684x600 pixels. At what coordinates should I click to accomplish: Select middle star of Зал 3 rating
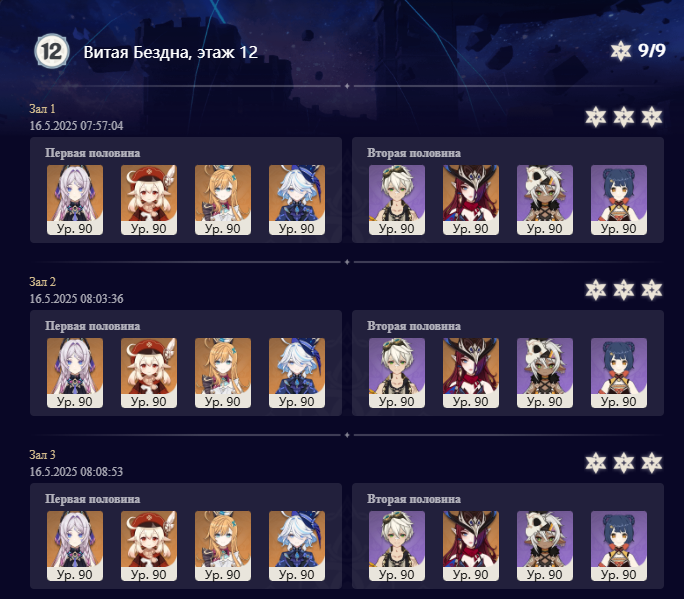click(x=624, y=463)
